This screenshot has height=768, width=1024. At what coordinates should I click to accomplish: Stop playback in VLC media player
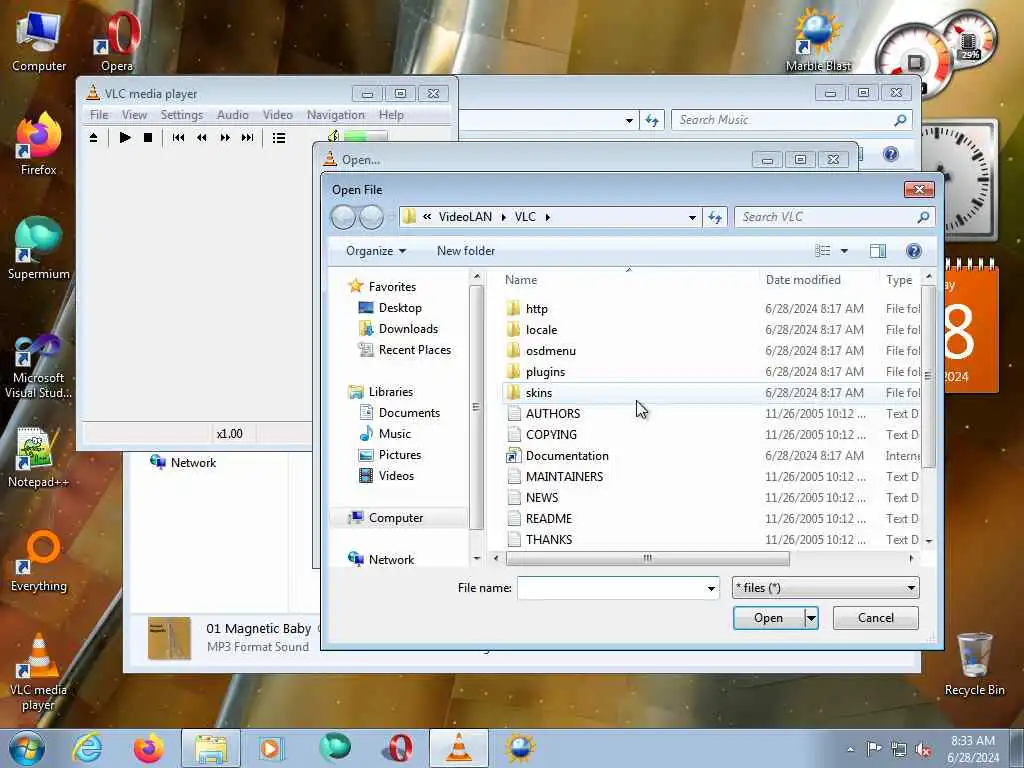click(148, 138)
